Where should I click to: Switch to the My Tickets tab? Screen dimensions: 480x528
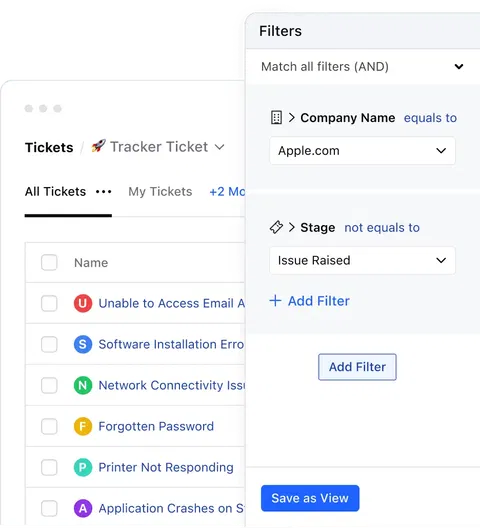tap(160, 192)
